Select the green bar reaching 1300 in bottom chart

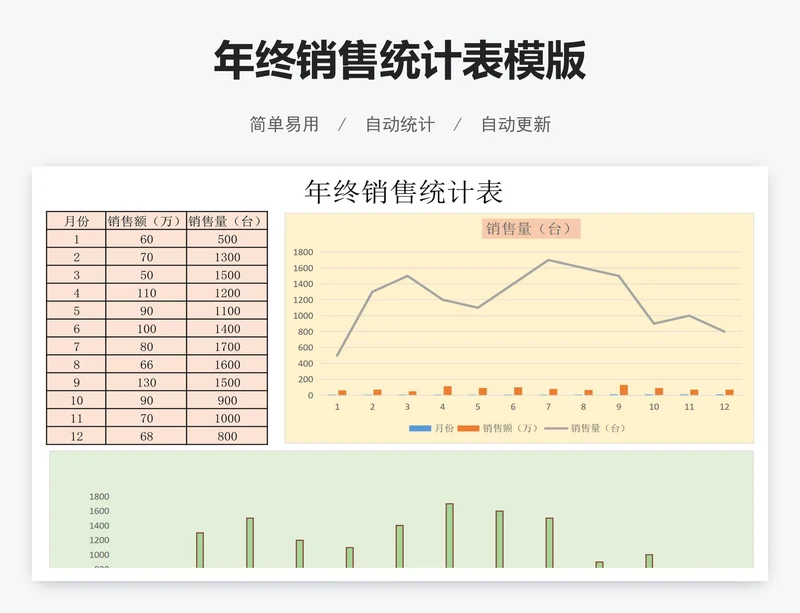(x=200, y=550)
